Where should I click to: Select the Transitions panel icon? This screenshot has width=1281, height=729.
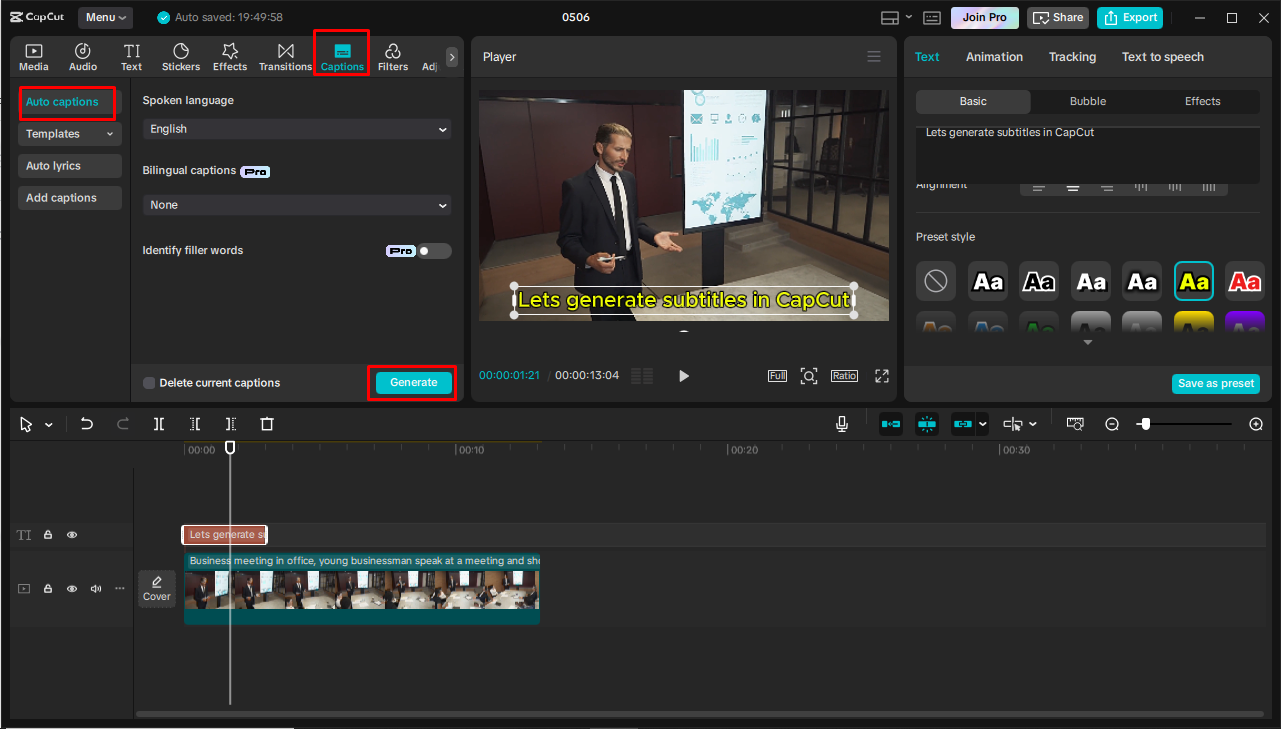pyautogui.click(x=285, y=55)
